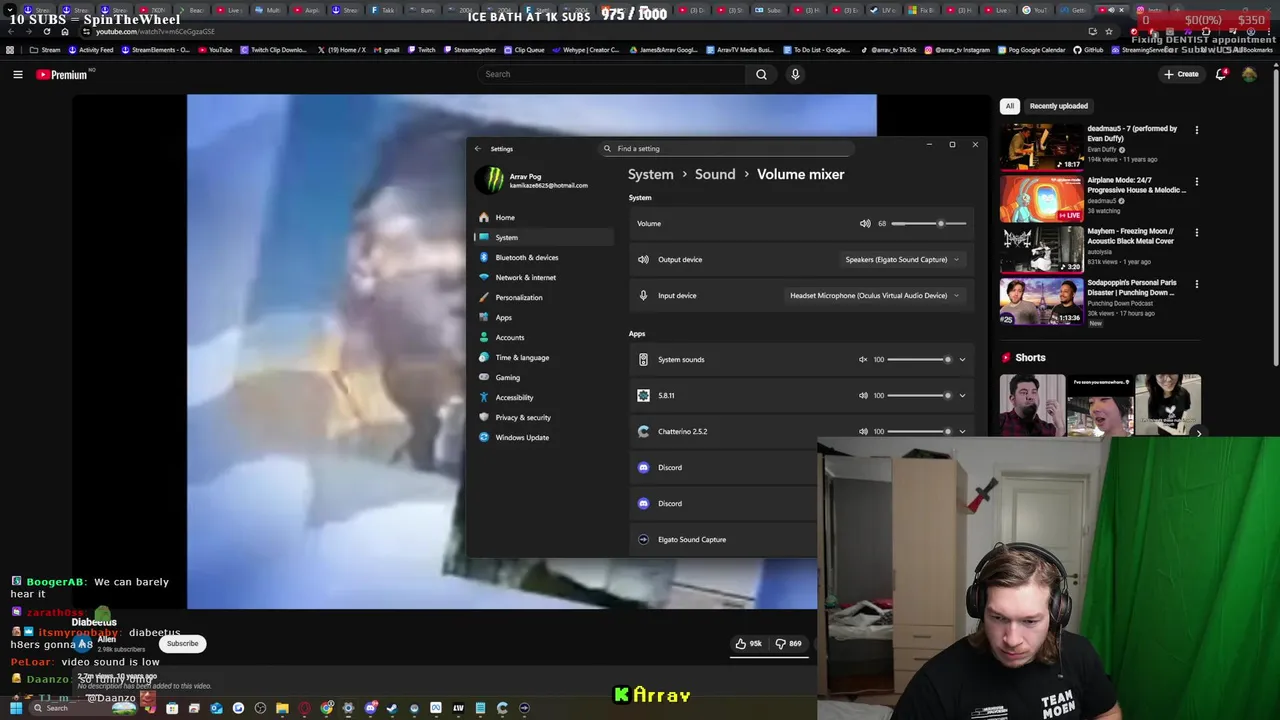The width and height of the screenshot is (1280, 720).
Task: Open Accounts settings page
Action: (x=543, y=337)
